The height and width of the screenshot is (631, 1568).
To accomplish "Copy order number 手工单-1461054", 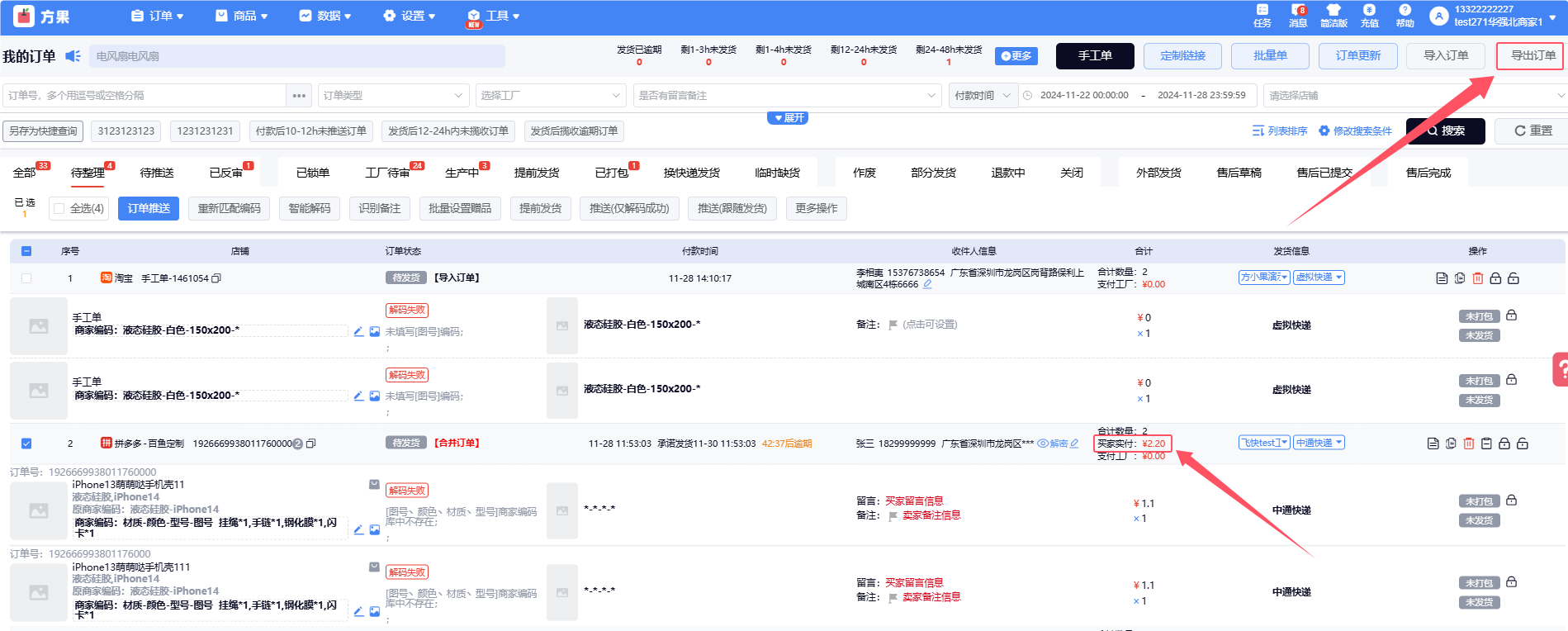I will coord(216,278).
